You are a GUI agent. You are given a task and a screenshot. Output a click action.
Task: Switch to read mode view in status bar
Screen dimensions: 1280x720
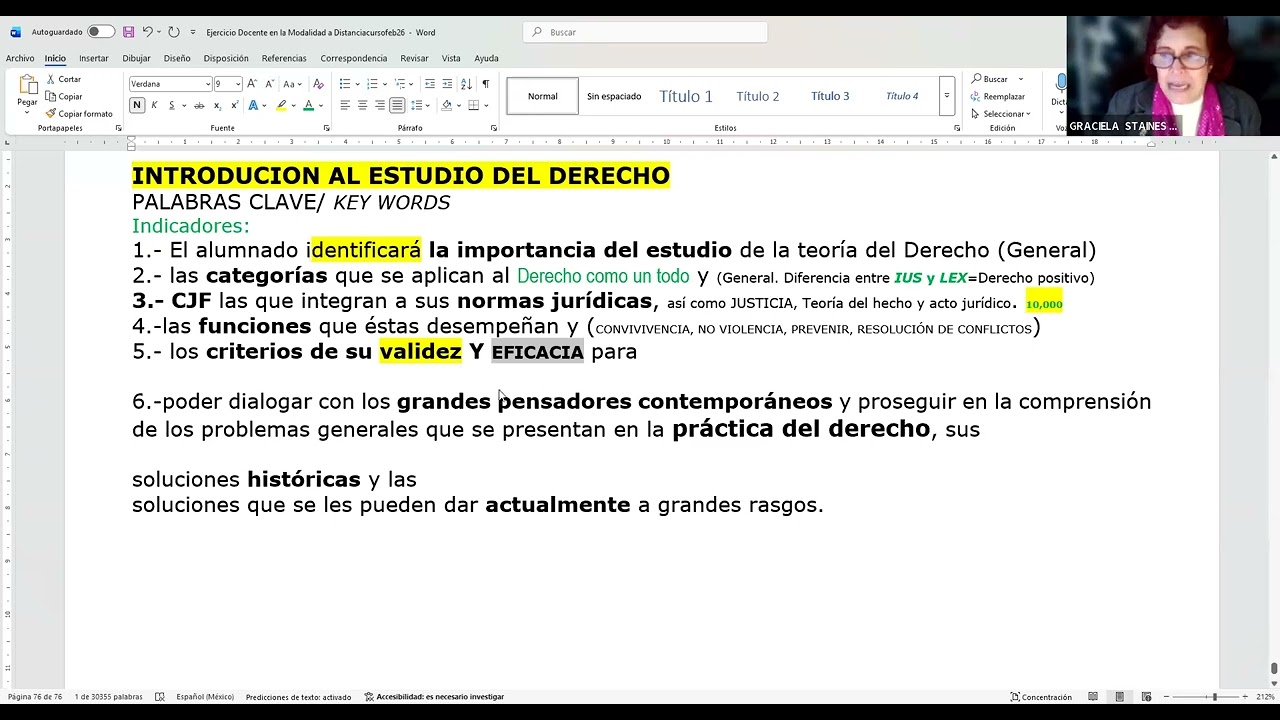(1093, 697)
